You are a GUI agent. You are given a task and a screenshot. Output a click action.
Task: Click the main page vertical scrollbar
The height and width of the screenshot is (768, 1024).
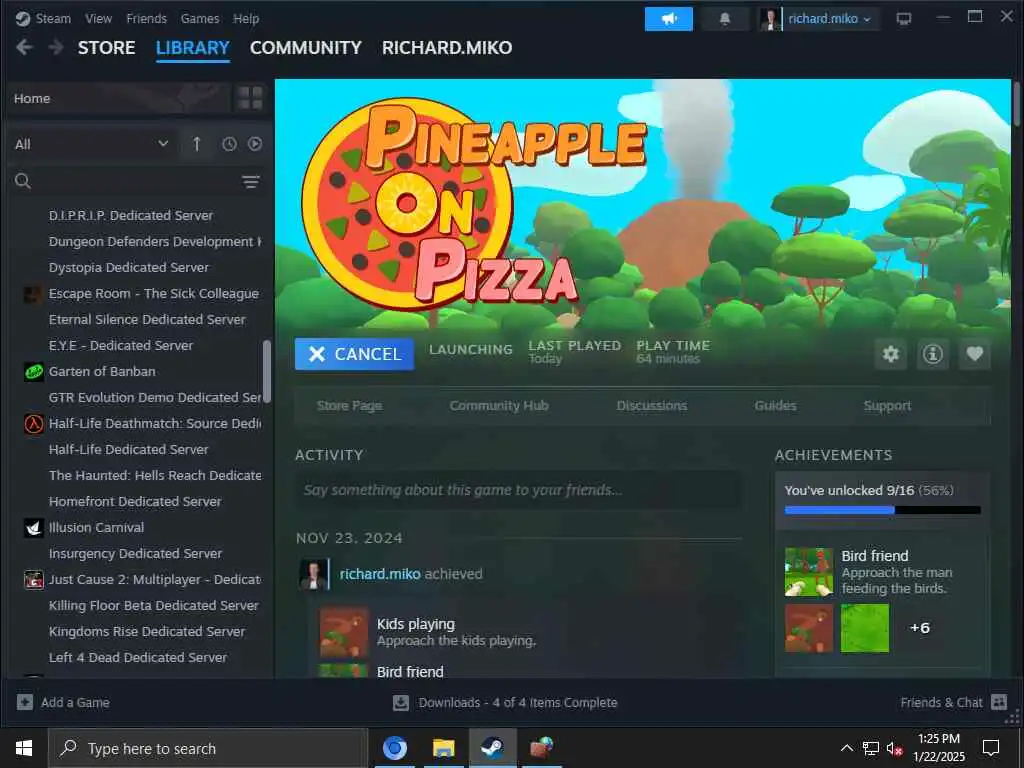[x=1016, y=103]
